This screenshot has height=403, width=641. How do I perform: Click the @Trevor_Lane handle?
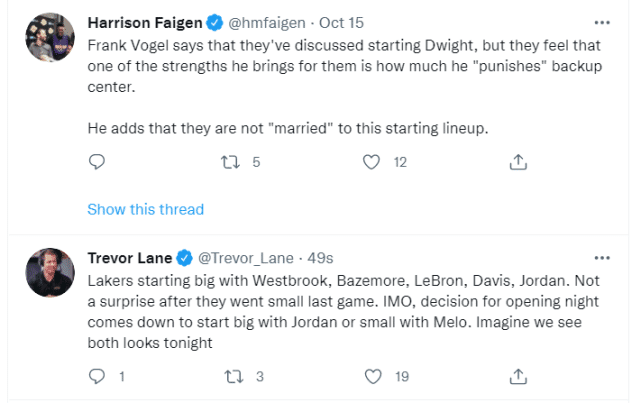pos(237,257)
